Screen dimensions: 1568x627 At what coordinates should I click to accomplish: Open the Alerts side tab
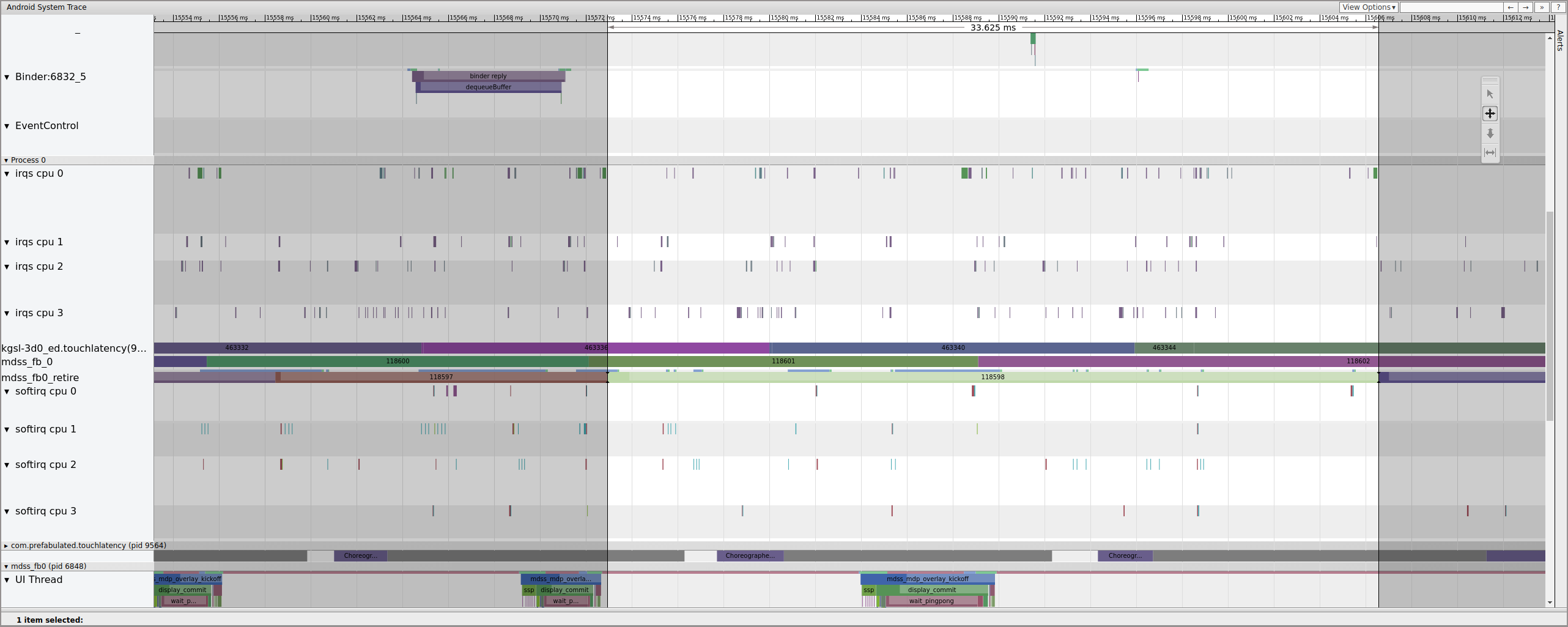tap(1560, 40)
